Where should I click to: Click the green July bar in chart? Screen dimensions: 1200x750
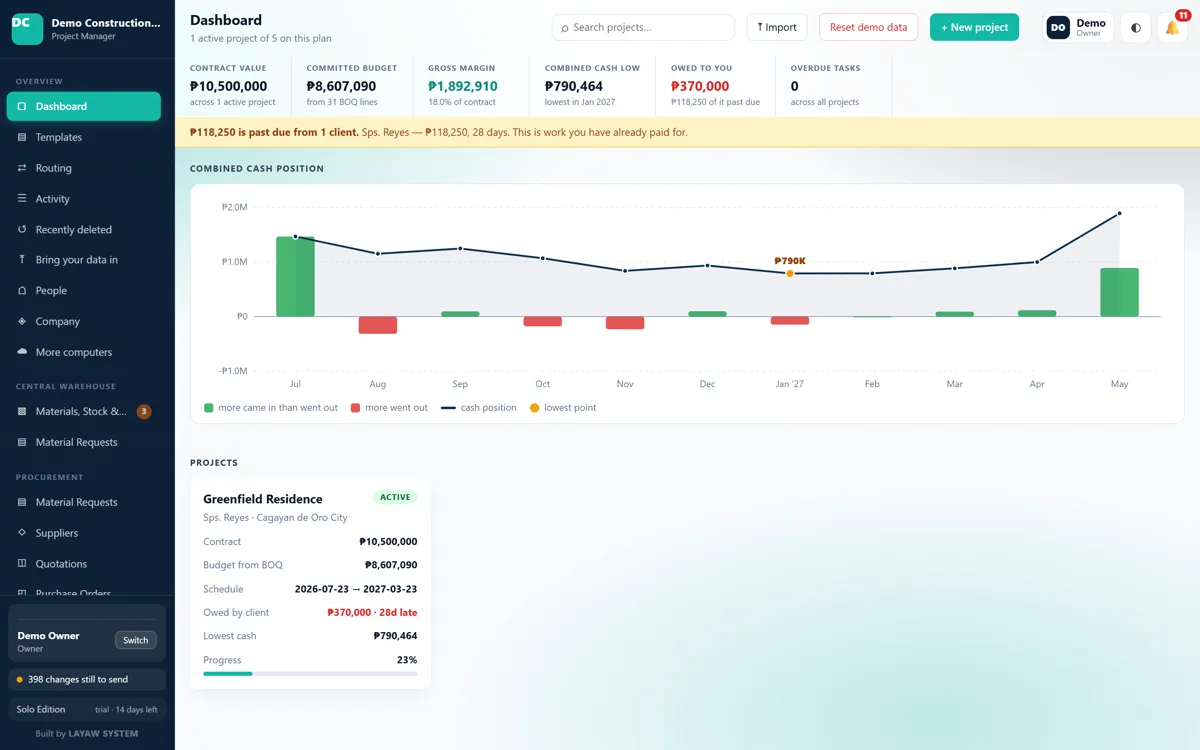[295, 277]
